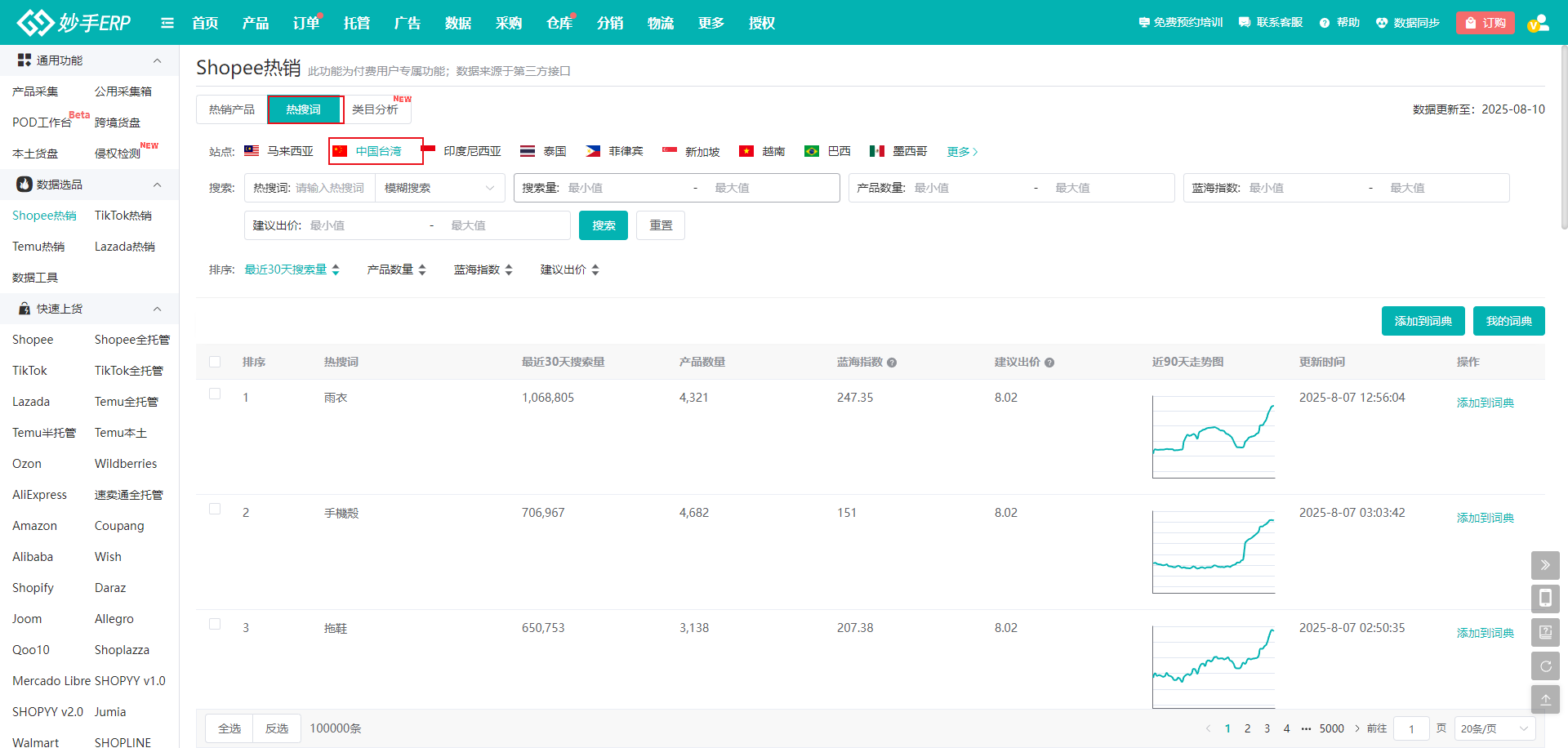Click the mobile phone floating icon
Image resolution: width=1568 pixels, height=748 pixels.
coord(1545,599)
